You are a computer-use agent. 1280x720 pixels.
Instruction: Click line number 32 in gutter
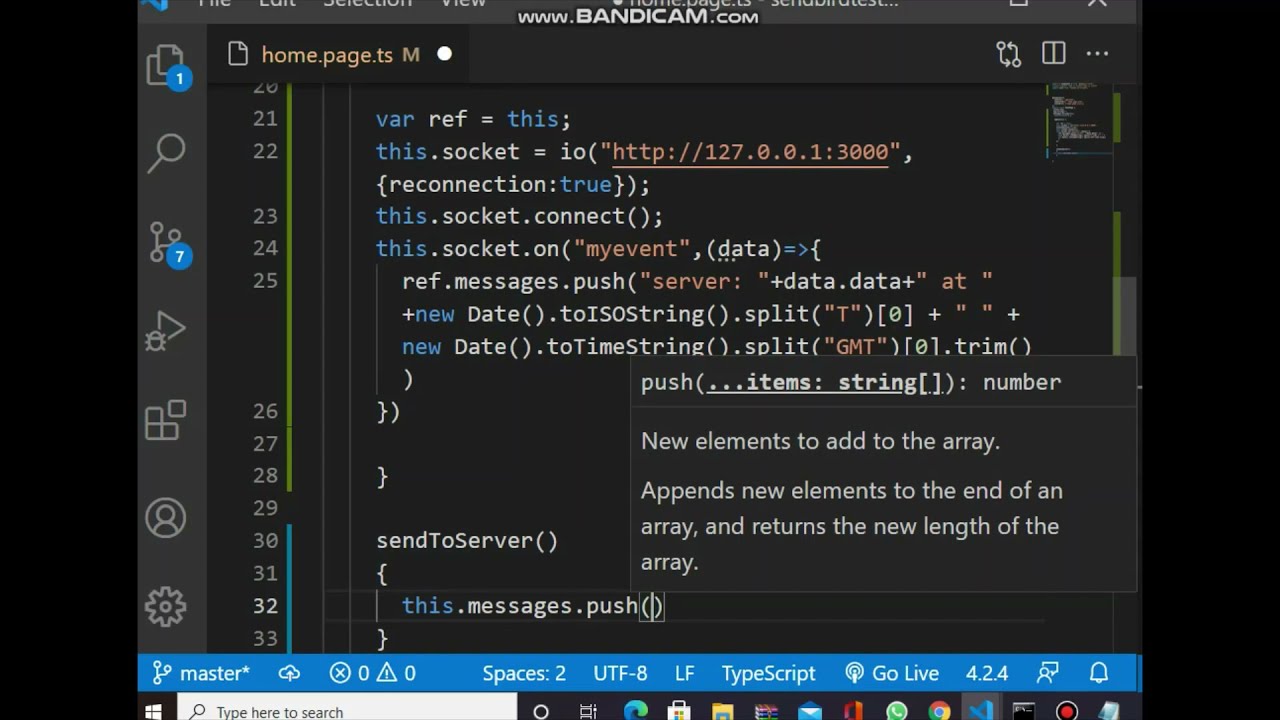tap(265, 605)
